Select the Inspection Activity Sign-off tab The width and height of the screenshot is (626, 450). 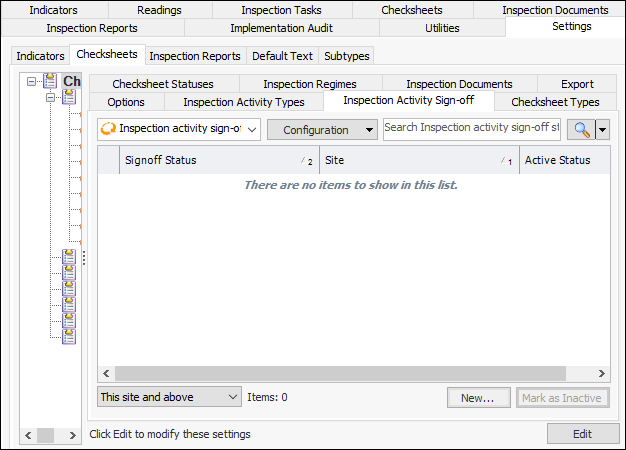[x=409, y=100]
